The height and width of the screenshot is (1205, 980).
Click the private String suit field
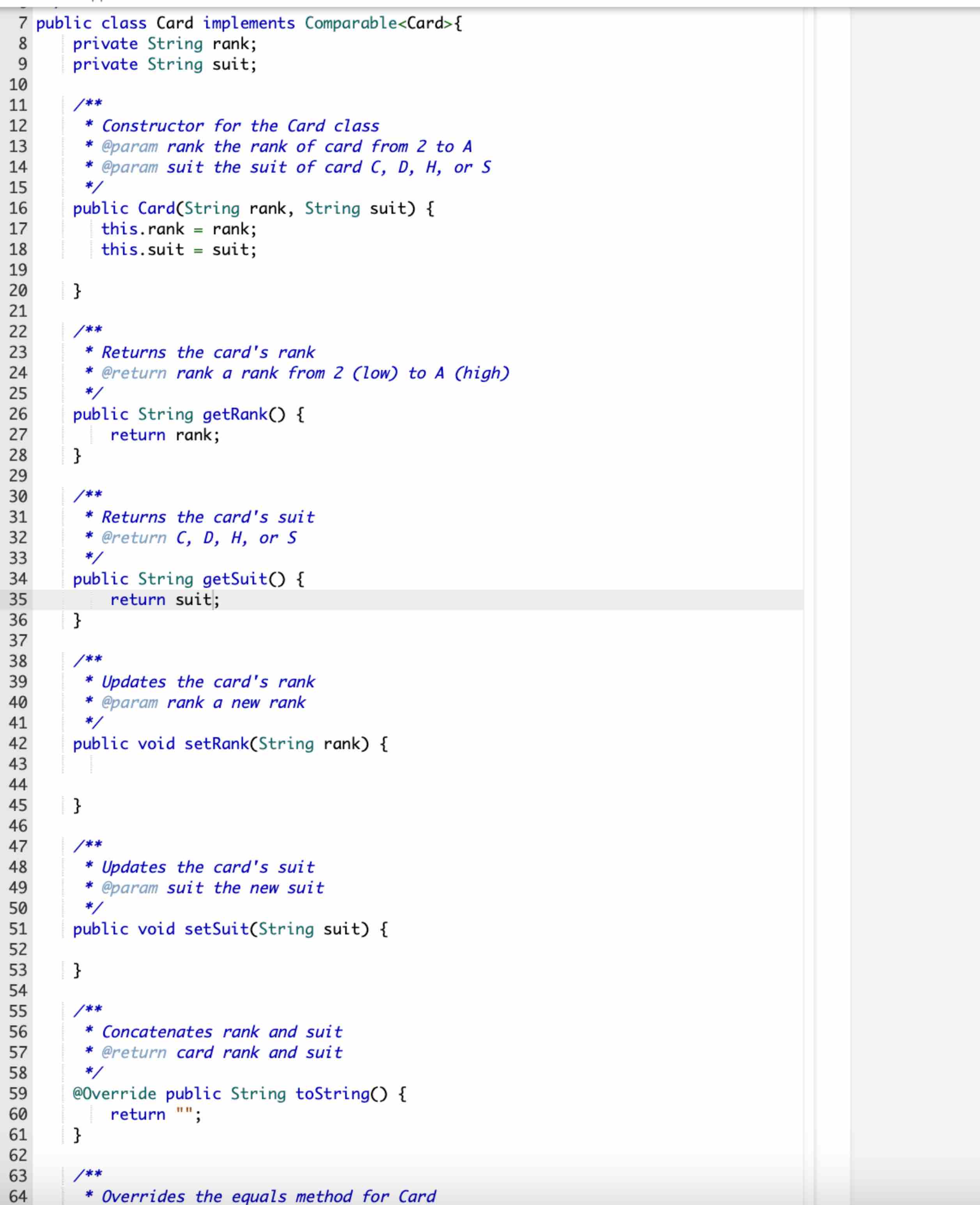coord(164,64)
